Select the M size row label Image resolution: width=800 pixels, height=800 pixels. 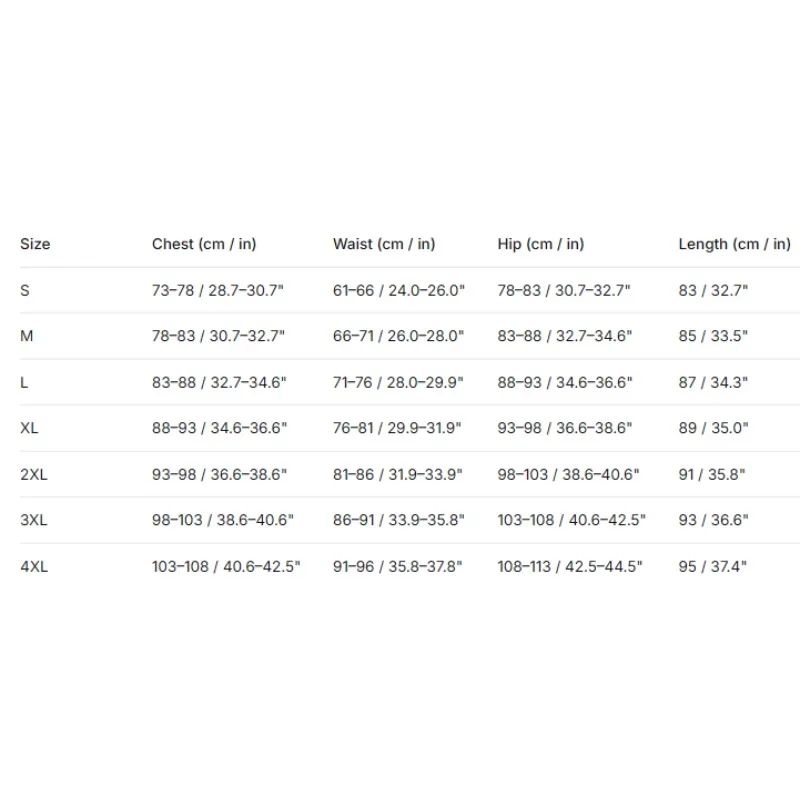pyautogui.click(x=27, y=336)
